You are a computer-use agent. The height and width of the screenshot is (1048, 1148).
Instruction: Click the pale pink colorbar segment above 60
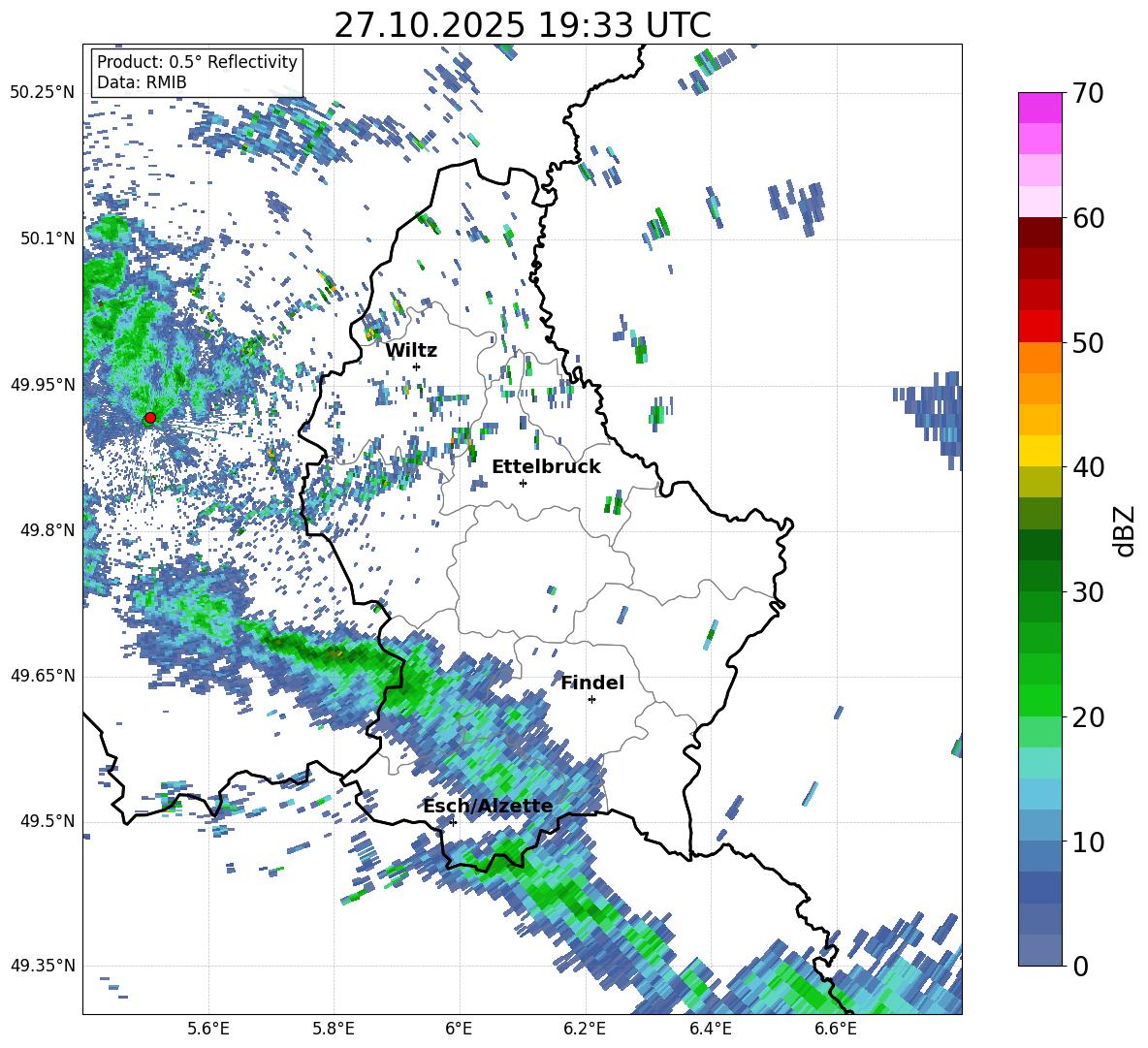pos(1039,202)
